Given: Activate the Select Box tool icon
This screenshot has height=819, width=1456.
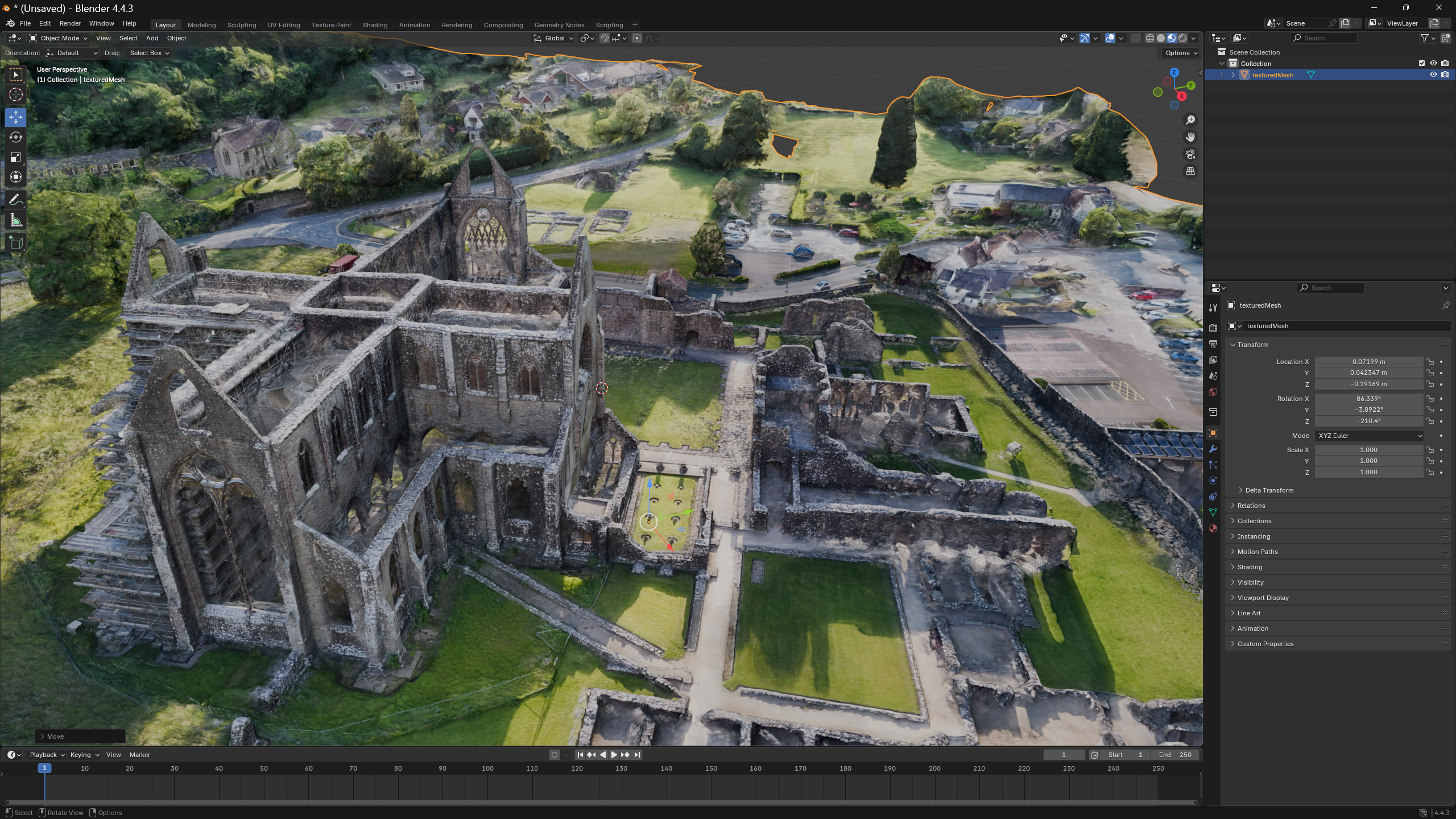Looking at the screenshot, I should click(x=16, y=75).
